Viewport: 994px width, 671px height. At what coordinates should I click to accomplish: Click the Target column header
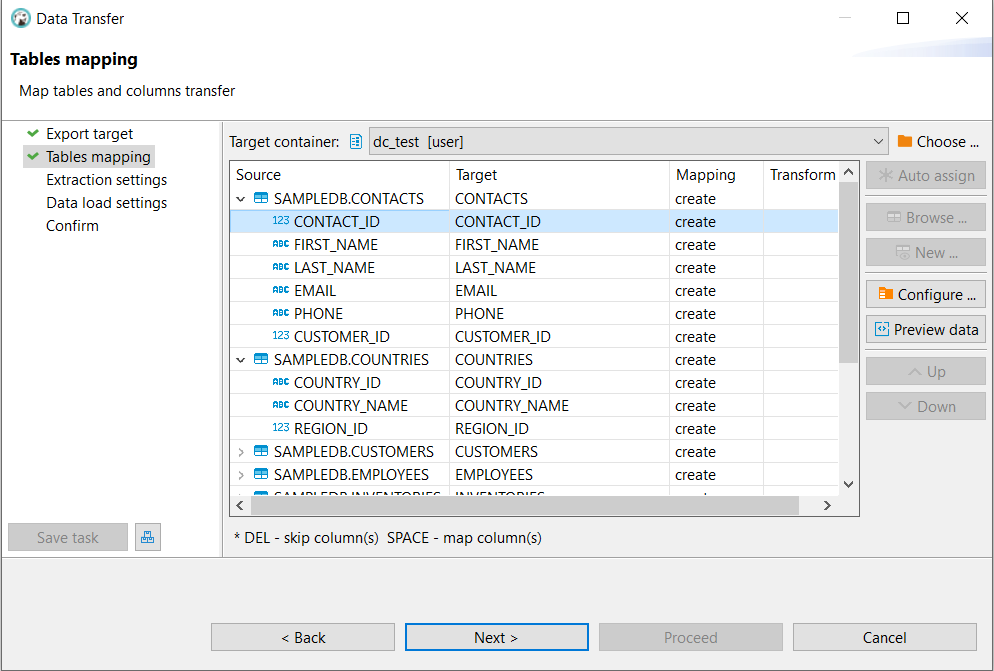[x=559, y=174]
